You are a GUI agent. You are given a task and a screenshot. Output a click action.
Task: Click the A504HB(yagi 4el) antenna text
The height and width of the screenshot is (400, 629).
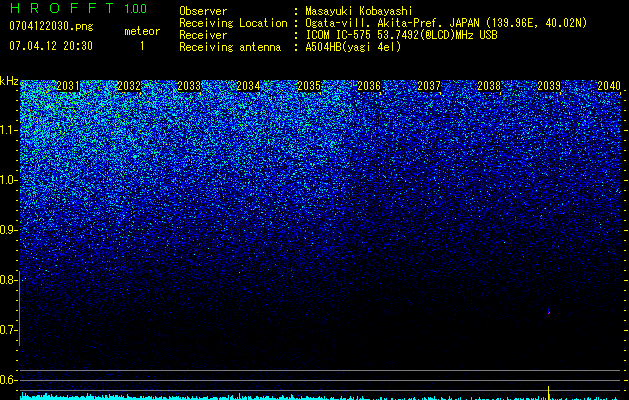(353, 47)
